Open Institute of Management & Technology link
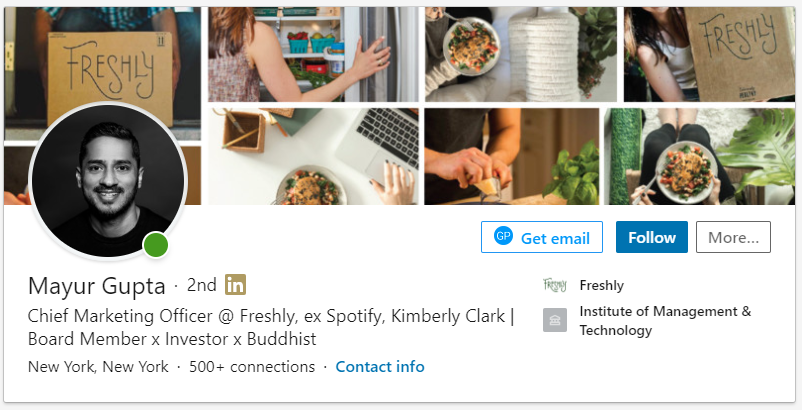 coord(665,321)
